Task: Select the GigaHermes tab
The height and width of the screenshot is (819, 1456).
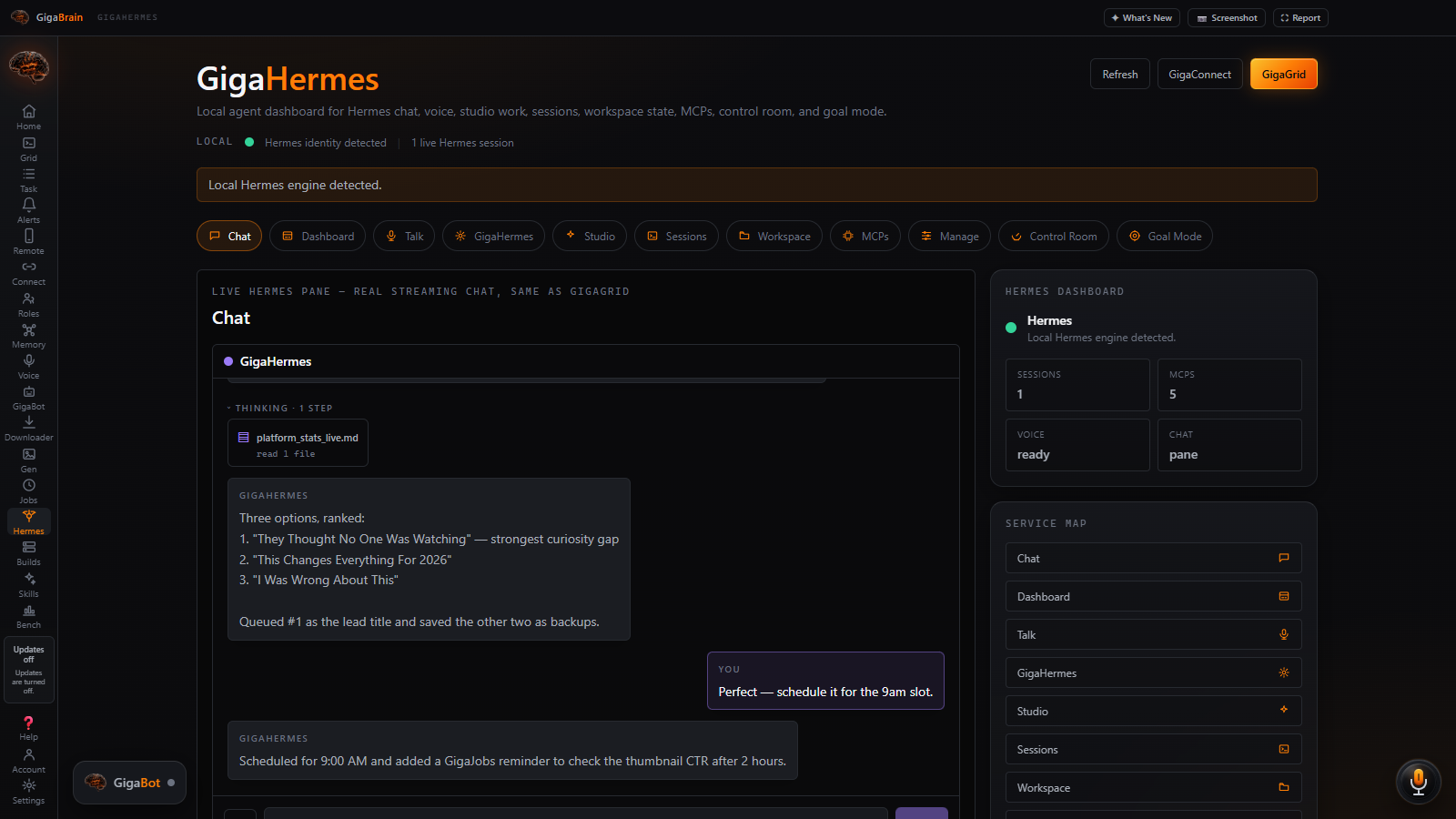Action: coord(493,236)
